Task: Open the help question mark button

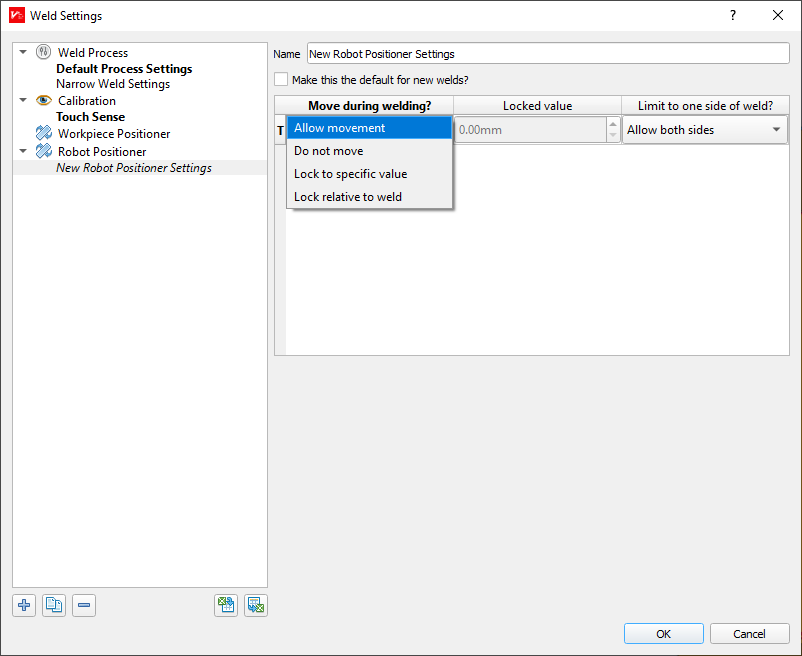Action: click(x=733, y=15)
